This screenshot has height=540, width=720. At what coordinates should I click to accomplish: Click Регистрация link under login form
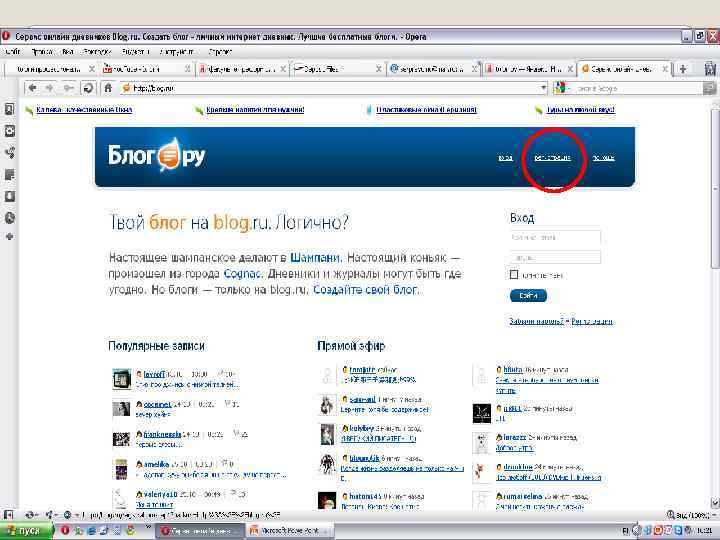click(592, 321)
